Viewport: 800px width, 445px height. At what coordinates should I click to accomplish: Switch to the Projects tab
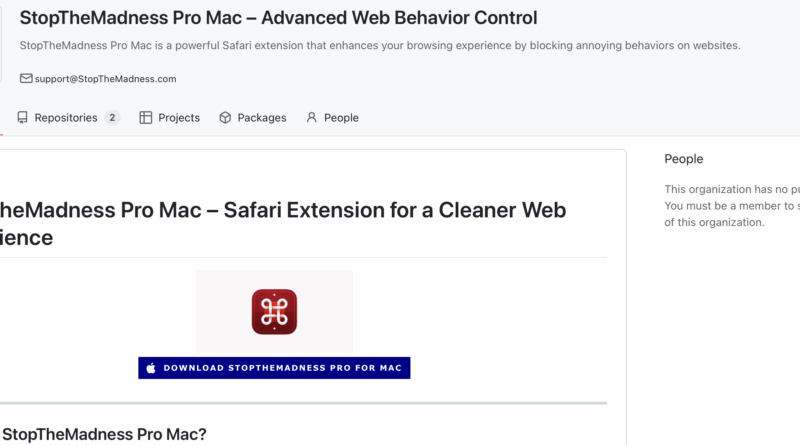(x=169, y=118)
